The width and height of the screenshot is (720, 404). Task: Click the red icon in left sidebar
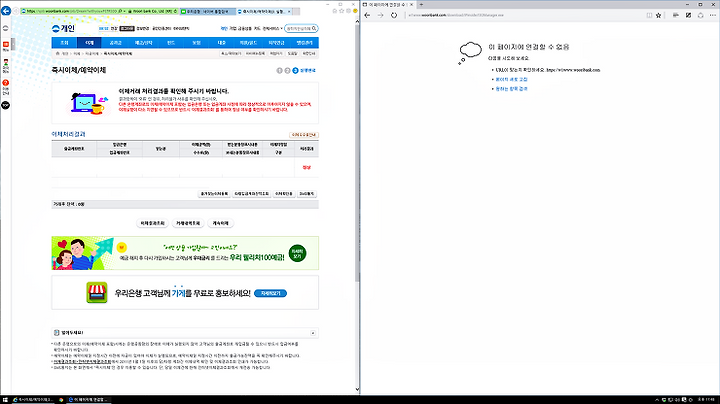click(6, 45)
